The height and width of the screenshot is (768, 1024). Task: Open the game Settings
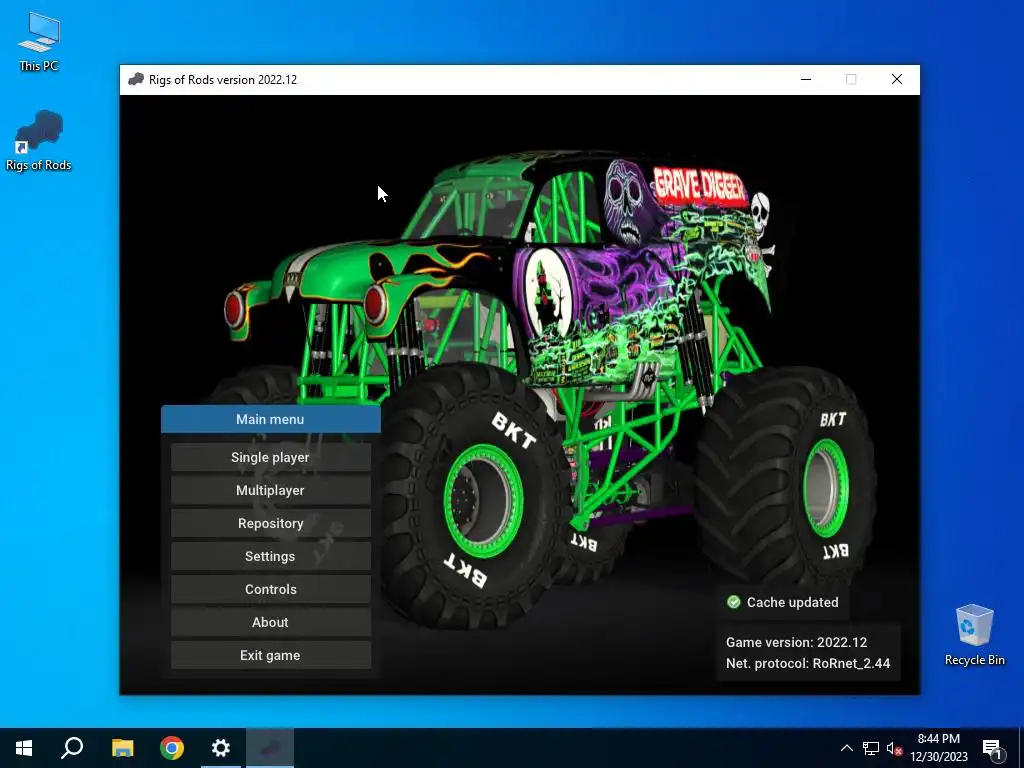point(270,556)
